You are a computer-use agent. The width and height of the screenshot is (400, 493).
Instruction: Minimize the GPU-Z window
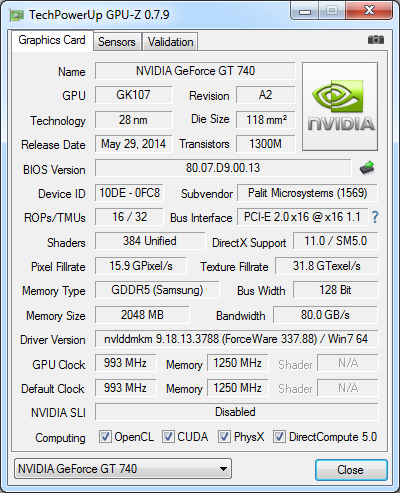pyautogui.click(x=305, y=11)
